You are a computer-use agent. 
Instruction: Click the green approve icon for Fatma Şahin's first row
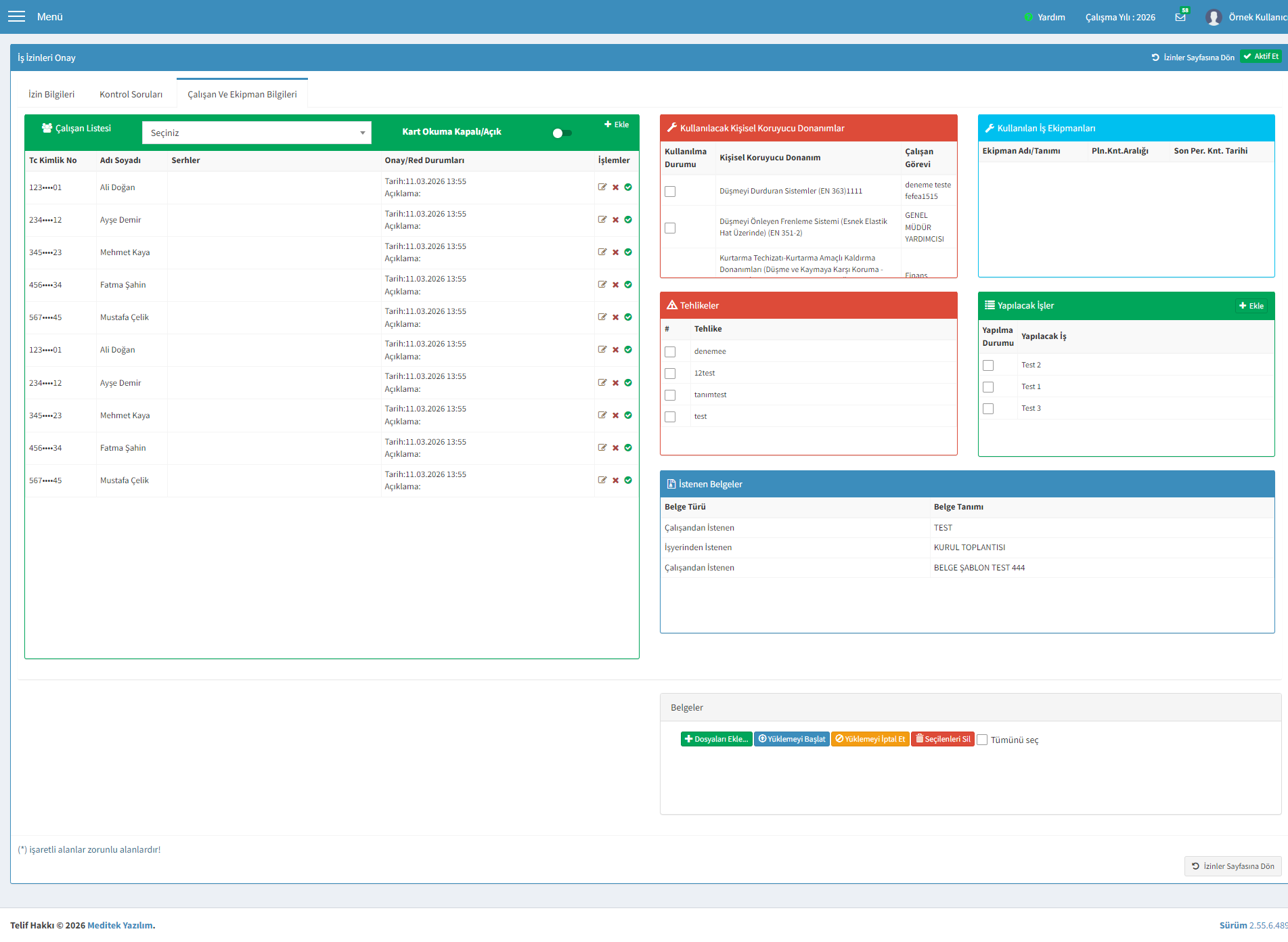click(628, 285)
